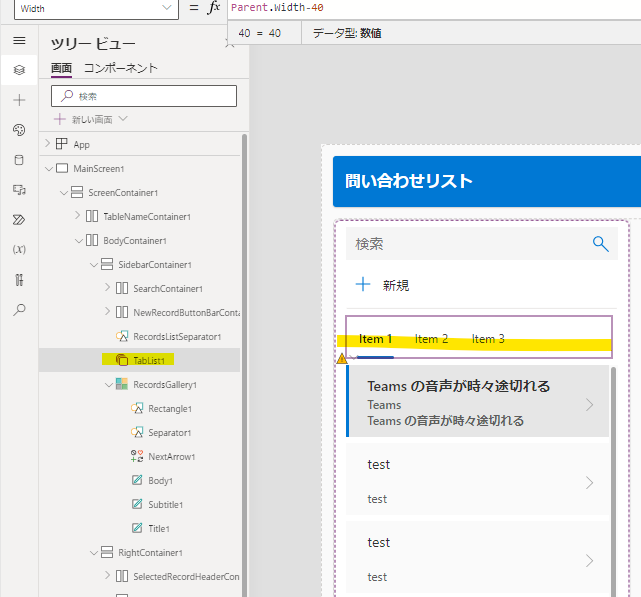Collapse the MainScreen1 node
Screen dimensions: 641x597
(x=49, y=168)
